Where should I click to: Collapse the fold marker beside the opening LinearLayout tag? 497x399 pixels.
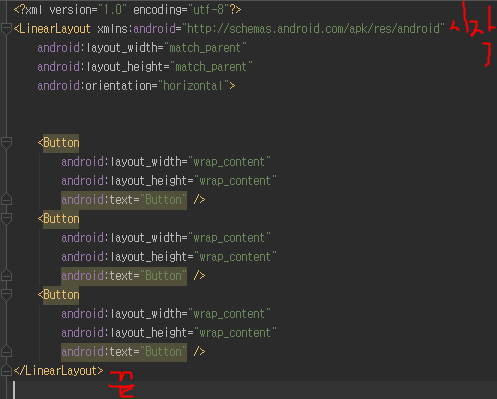(x=6, y=28)
